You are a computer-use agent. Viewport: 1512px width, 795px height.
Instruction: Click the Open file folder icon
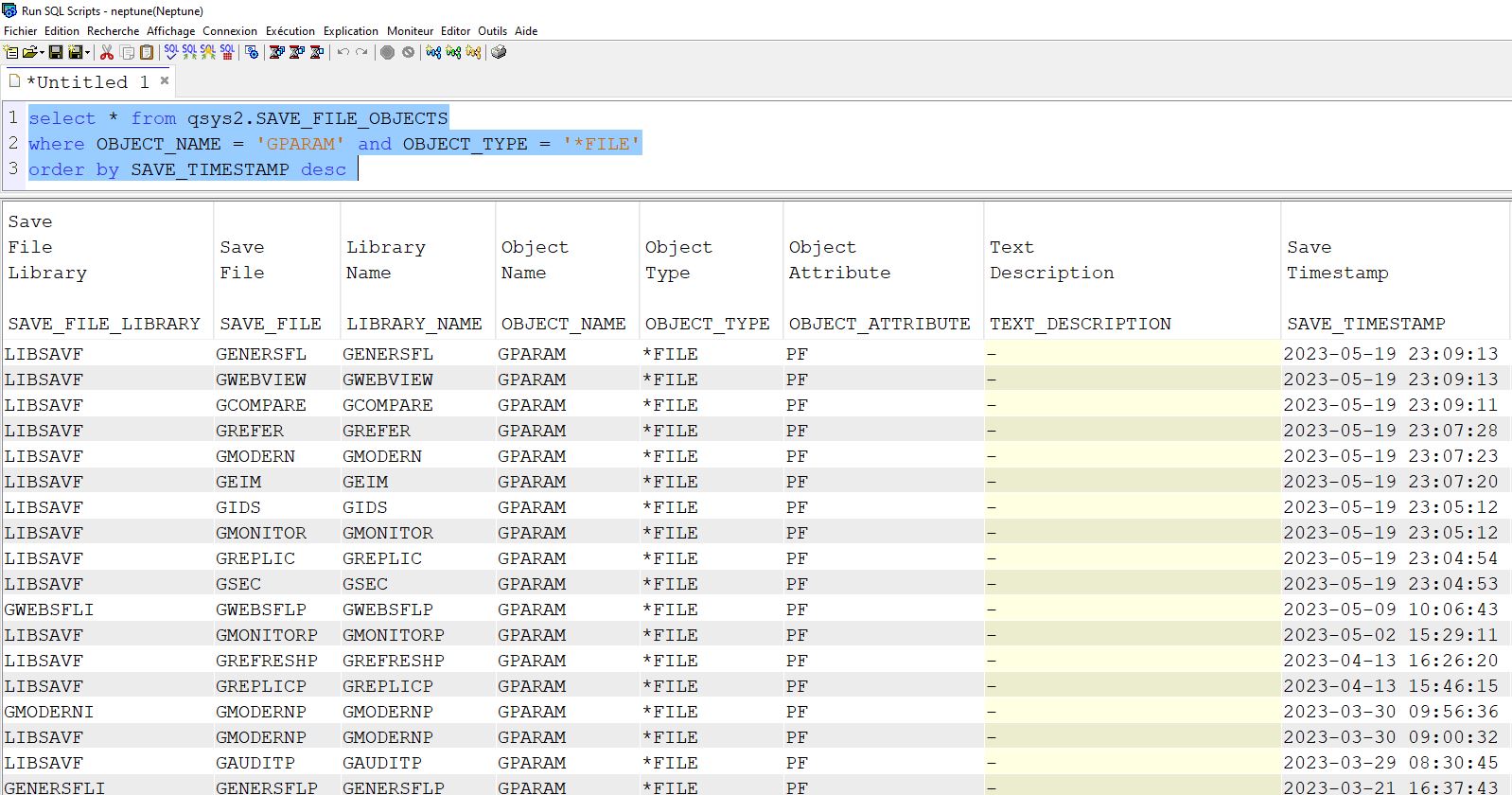tap(30, 52)
